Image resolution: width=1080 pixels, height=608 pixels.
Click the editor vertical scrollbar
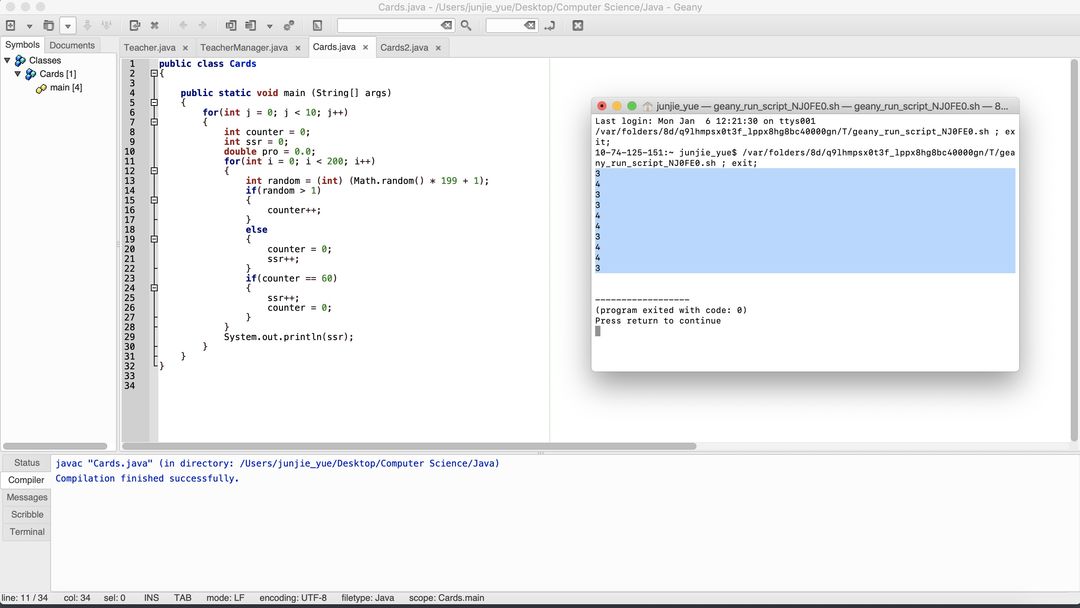click(x=1074, y=249)
